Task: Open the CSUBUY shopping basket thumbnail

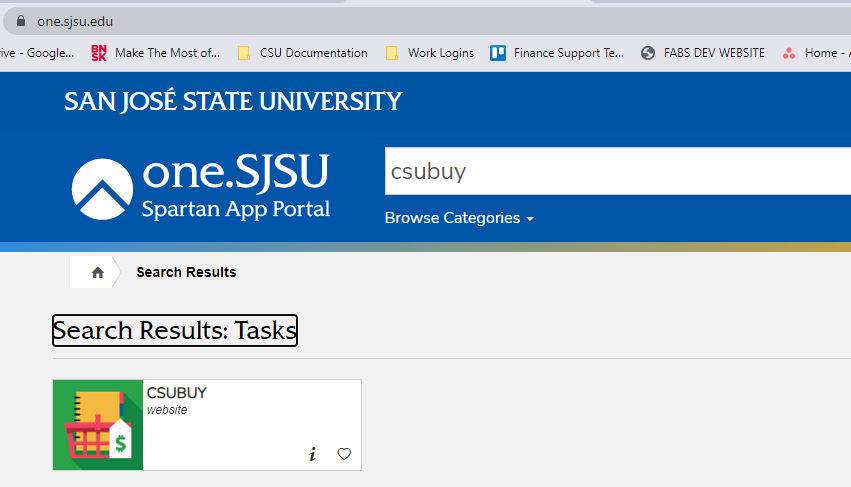Action: coord(98,425)
